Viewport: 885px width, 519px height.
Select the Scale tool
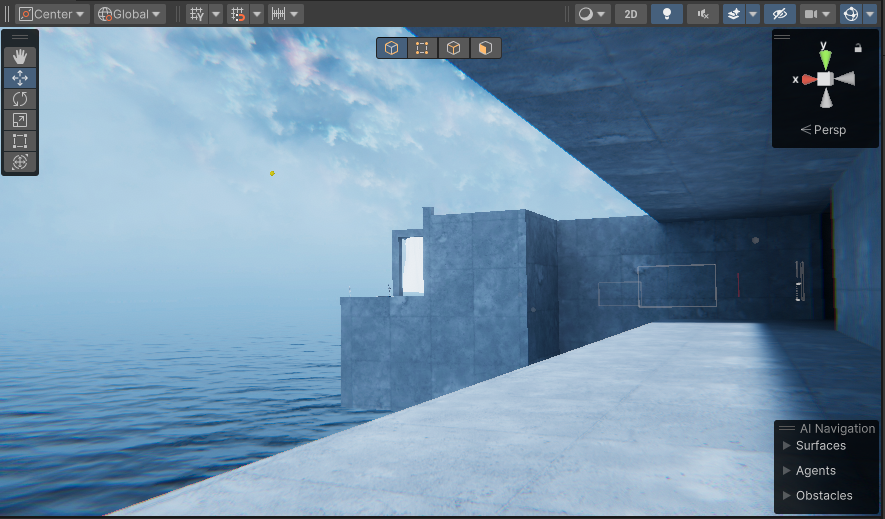tap(20, 120)
